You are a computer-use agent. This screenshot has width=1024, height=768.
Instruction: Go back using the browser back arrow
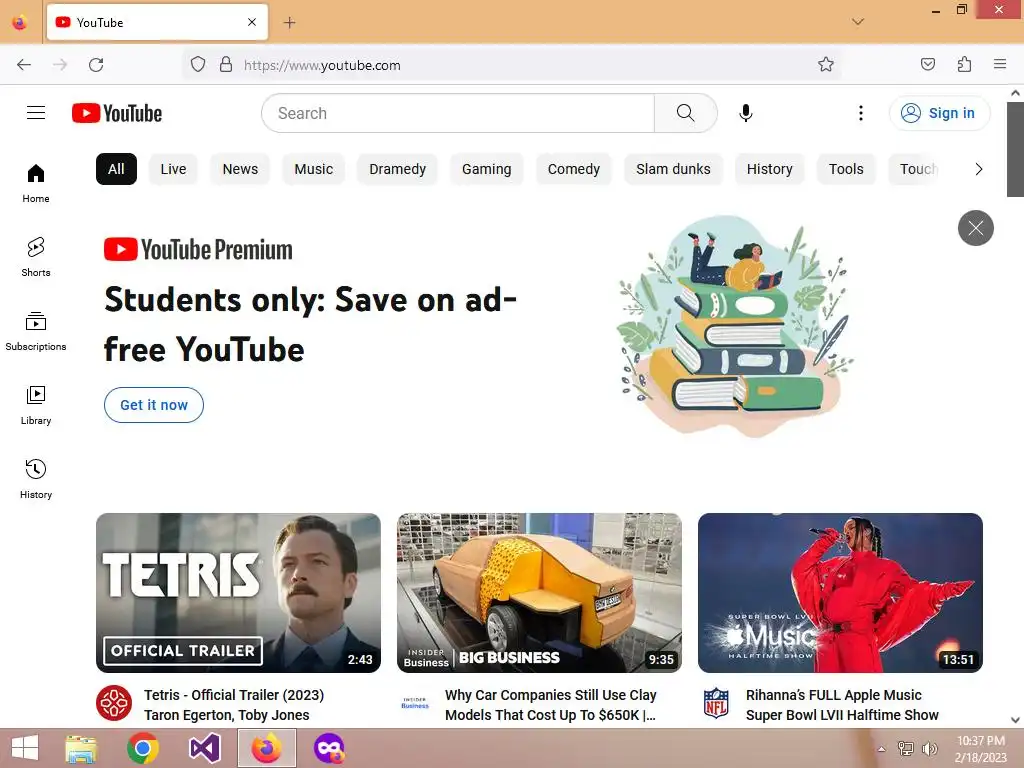24,65
